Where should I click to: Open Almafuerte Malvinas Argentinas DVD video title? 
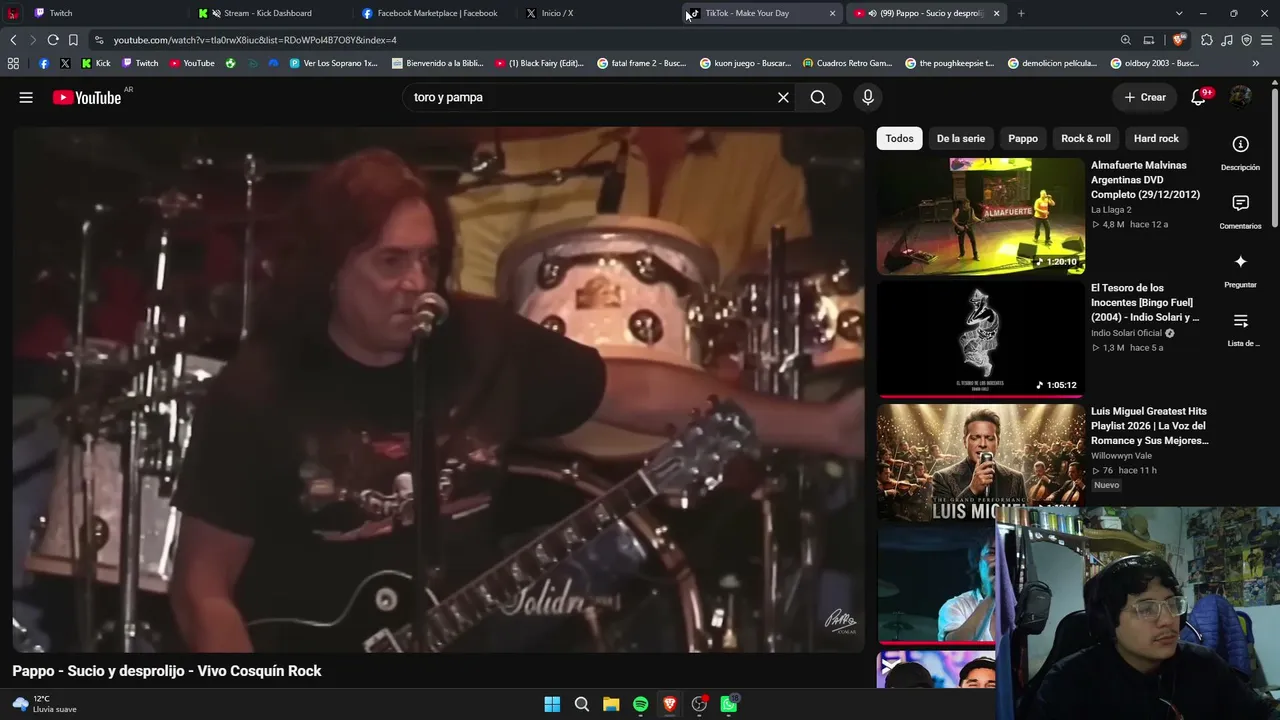[1146, 180]
